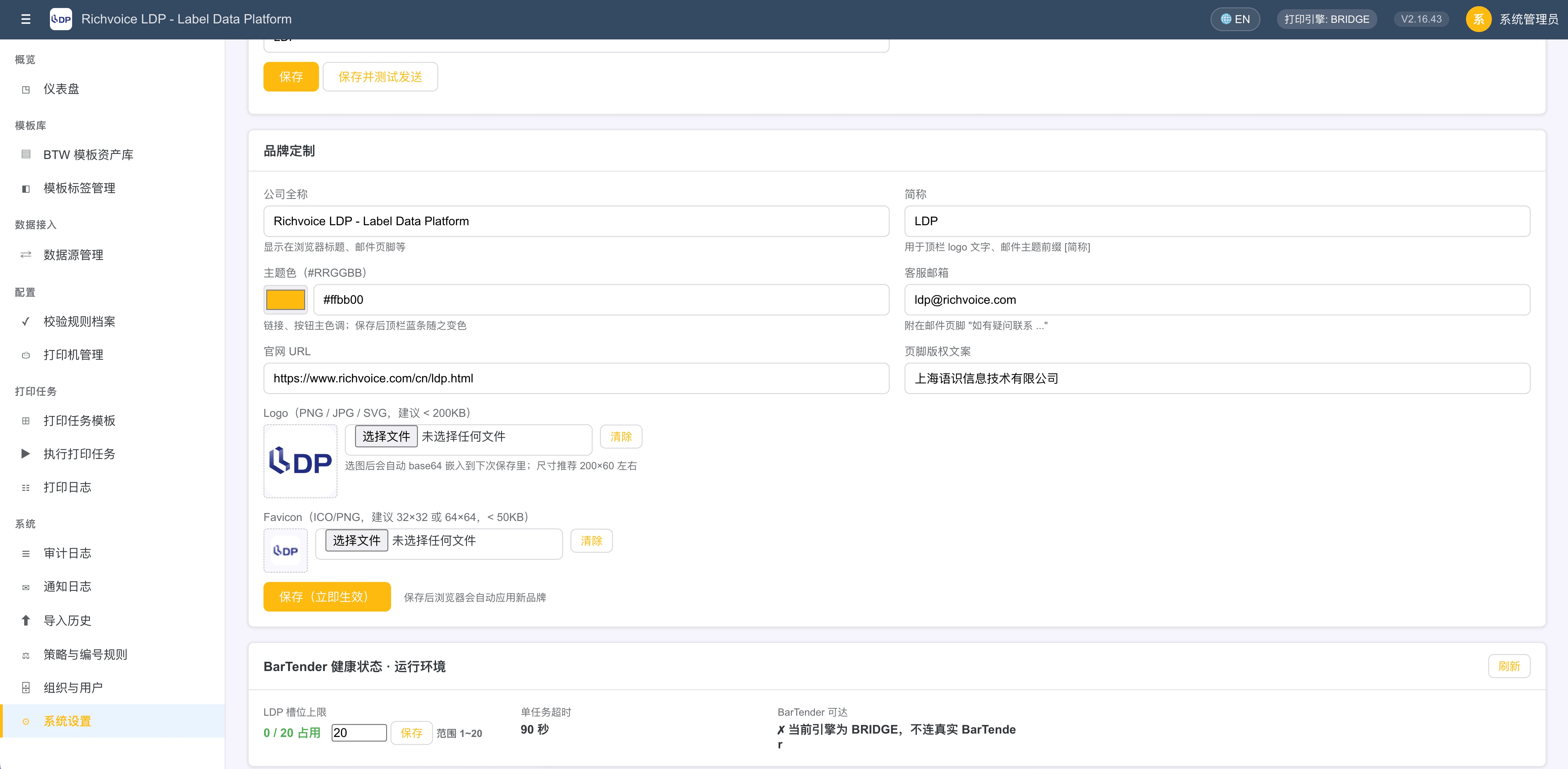The width and height of the screenshot is (1568, 769).
Task: Click the 导入历史 upload arrow icon
Action: click(x=26, y=620)
